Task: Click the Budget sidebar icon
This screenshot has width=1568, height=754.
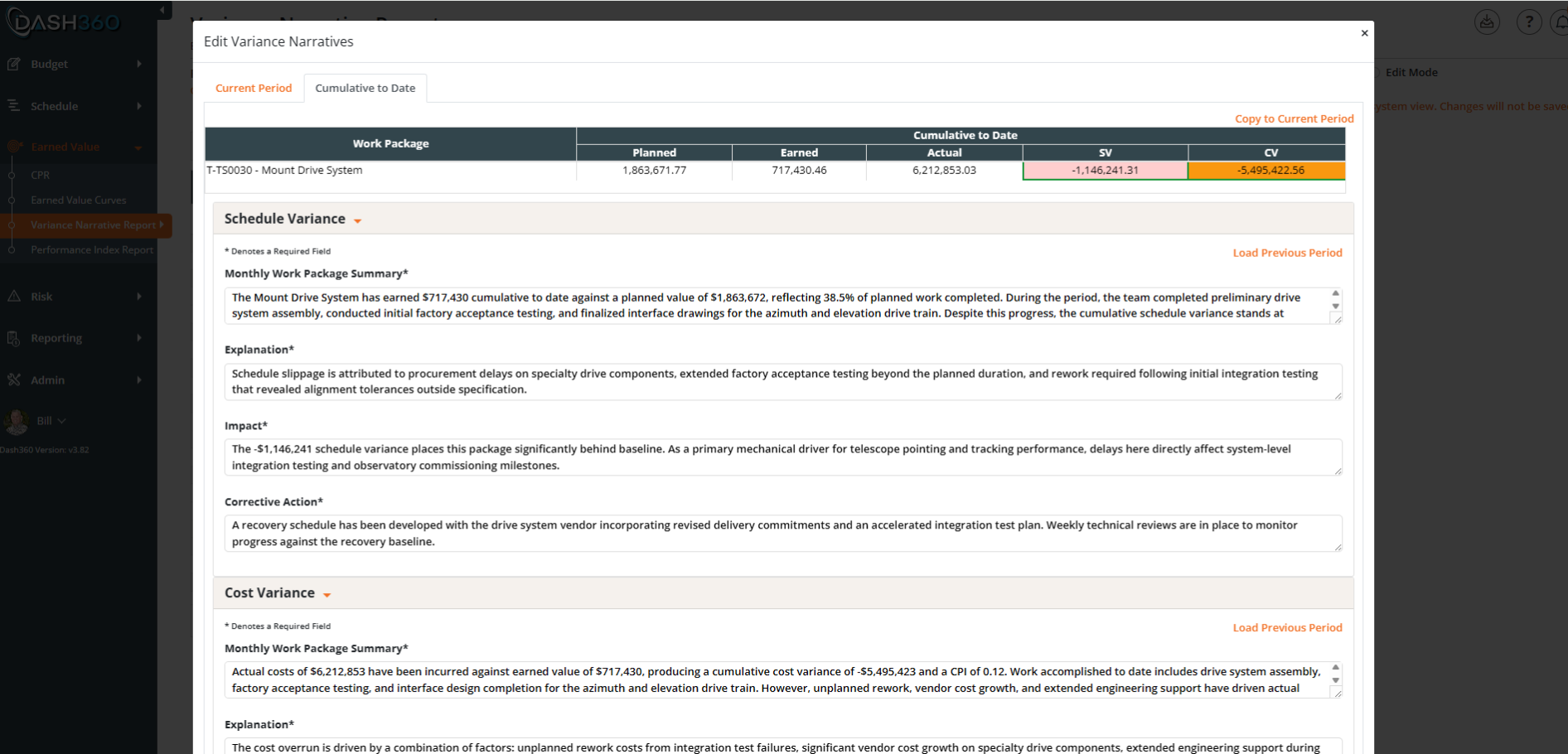Action: click(14, 64)
